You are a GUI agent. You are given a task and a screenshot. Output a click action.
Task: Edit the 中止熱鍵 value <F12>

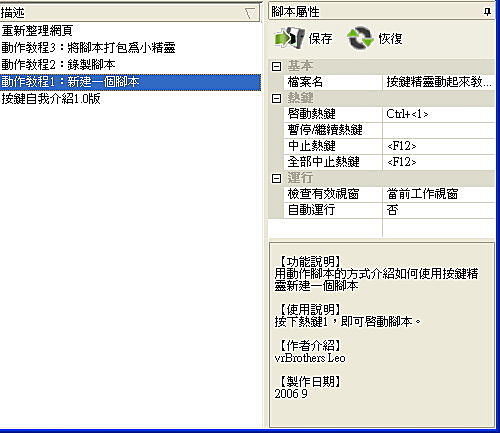point(439,146)
